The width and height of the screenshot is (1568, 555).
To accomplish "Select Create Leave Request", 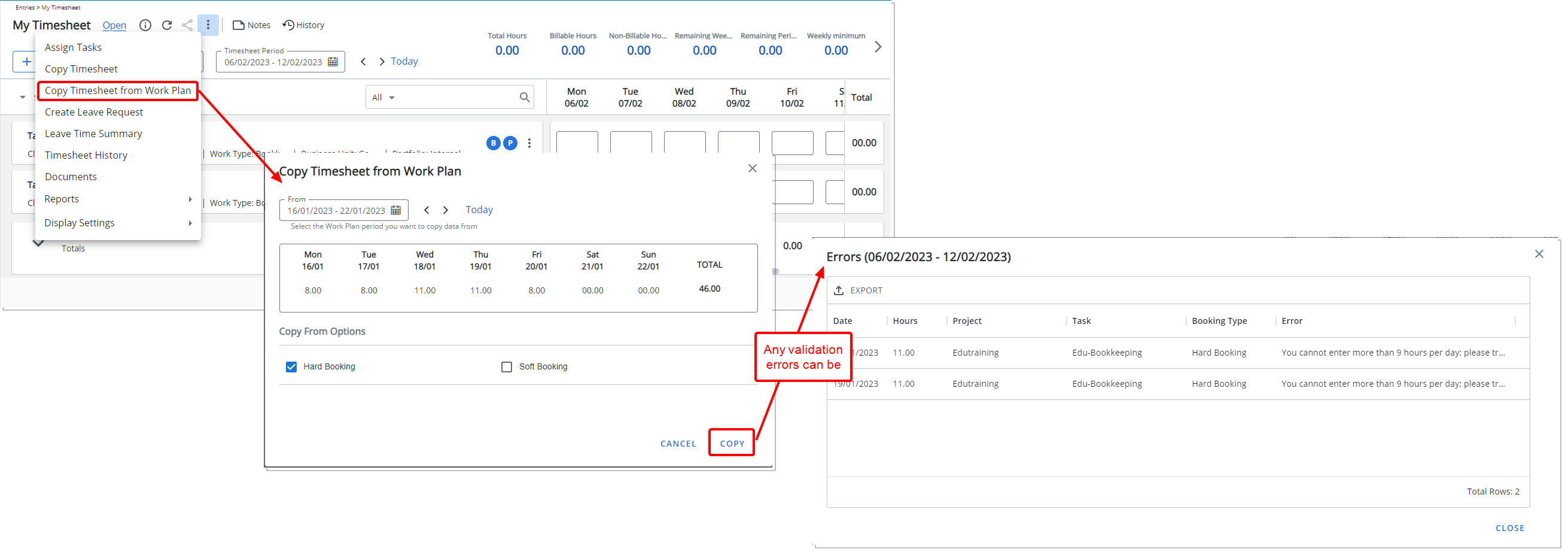I will tap(94, 112).
